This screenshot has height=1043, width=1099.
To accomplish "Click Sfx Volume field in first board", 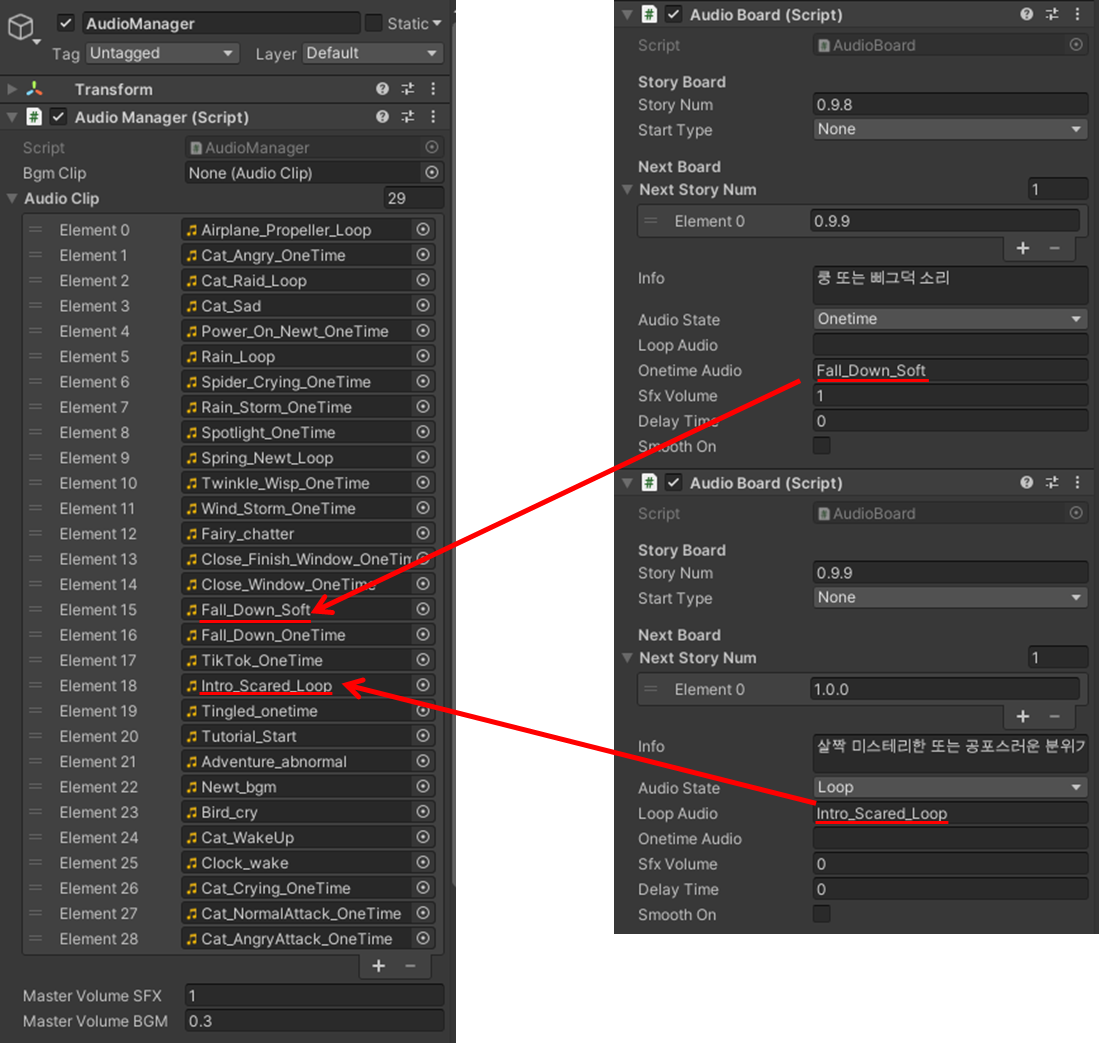I will tap(950, 395).
